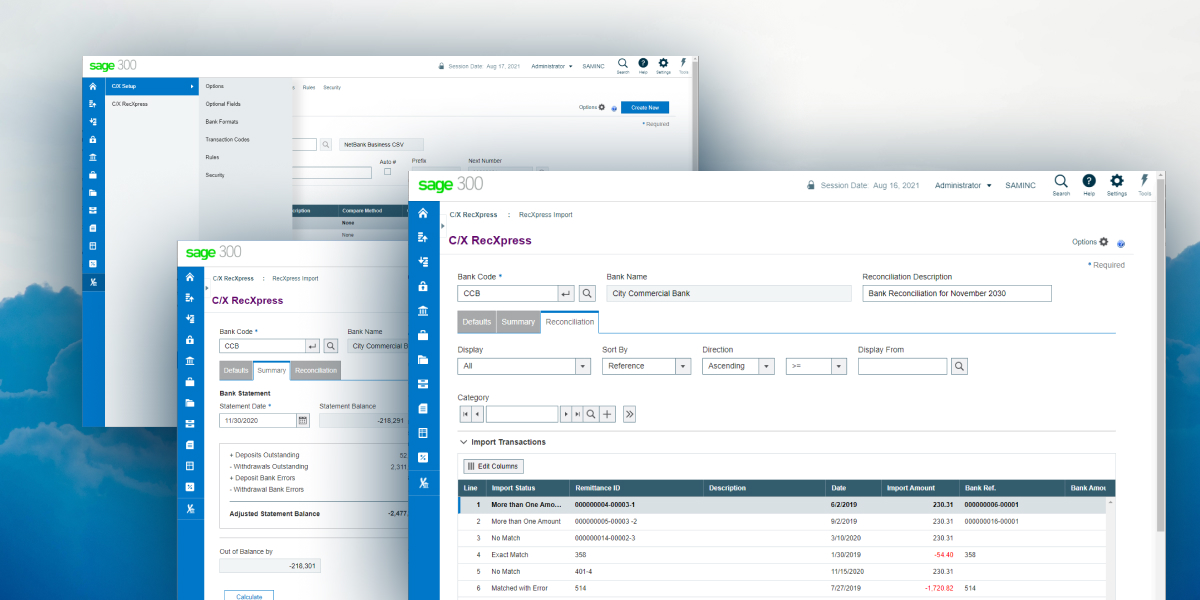Click the double-chevron button beside Category controls
1200x600 pixels.
[x=629, y=414]
